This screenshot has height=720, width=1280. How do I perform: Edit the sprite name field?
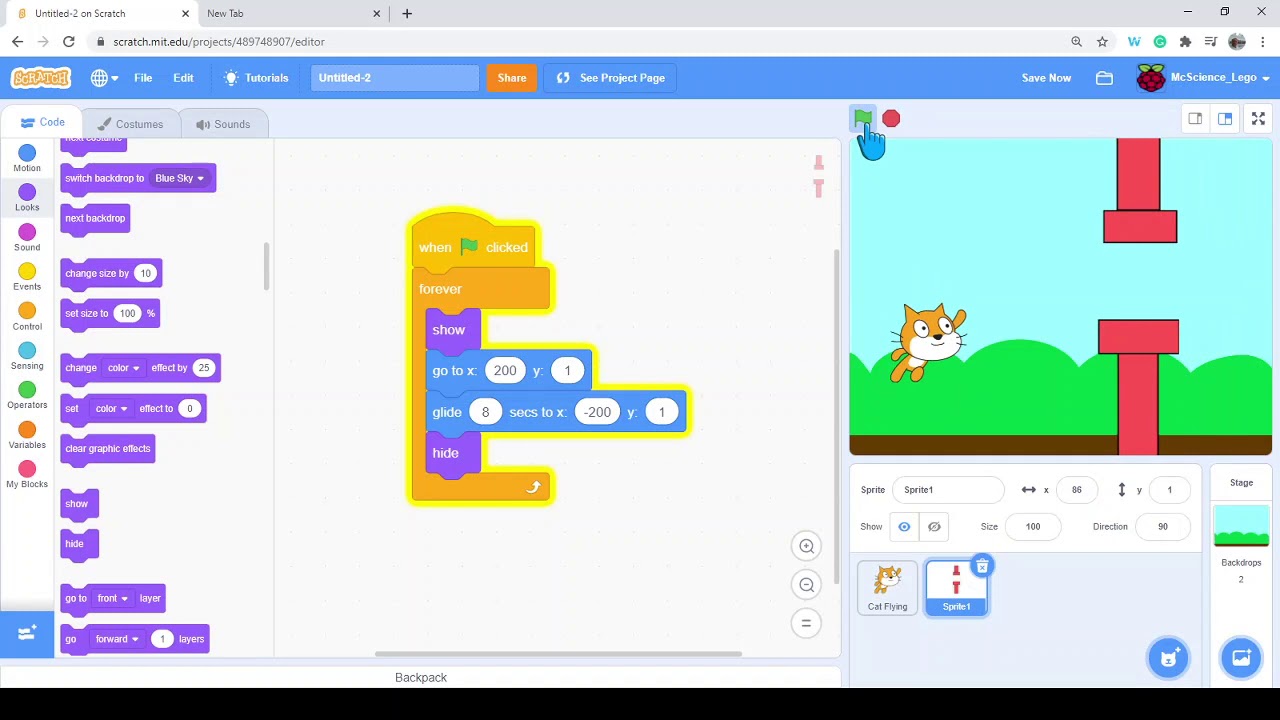coord(947,490)
